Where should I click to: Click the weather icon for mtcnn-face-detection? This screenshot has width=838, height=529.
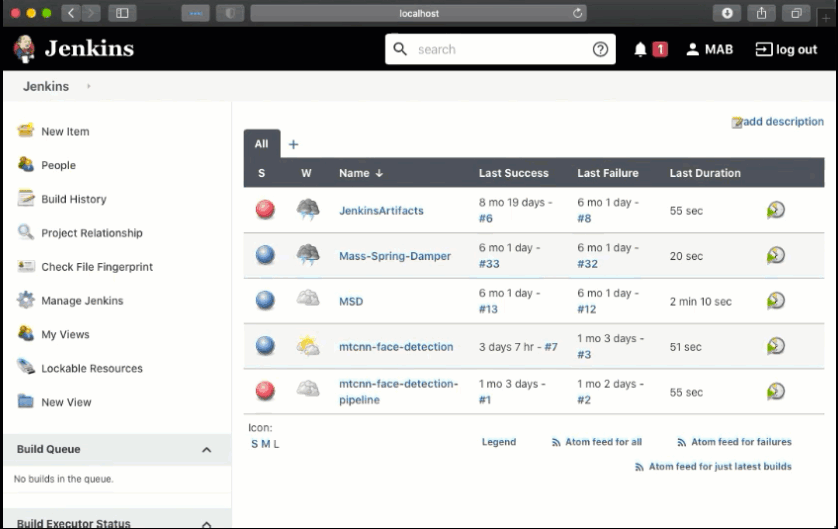pyautogui.click(x=307, y=346)
